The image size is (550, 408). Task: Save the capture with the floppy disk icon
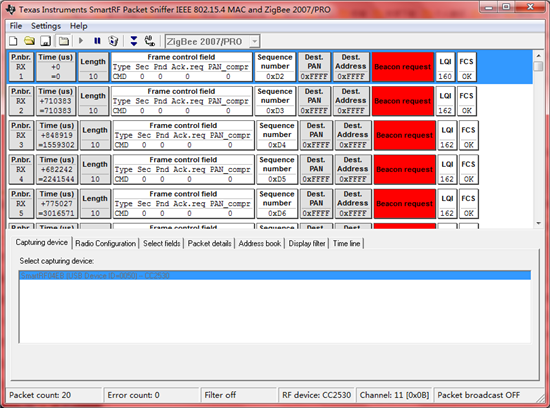pos(46,41)
